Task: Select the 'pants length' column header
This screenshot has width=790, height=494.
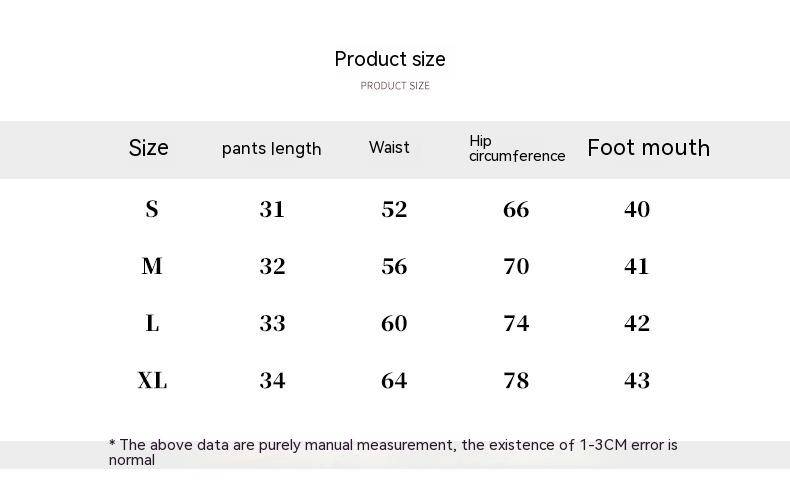Action: click(x=272, y=149)
